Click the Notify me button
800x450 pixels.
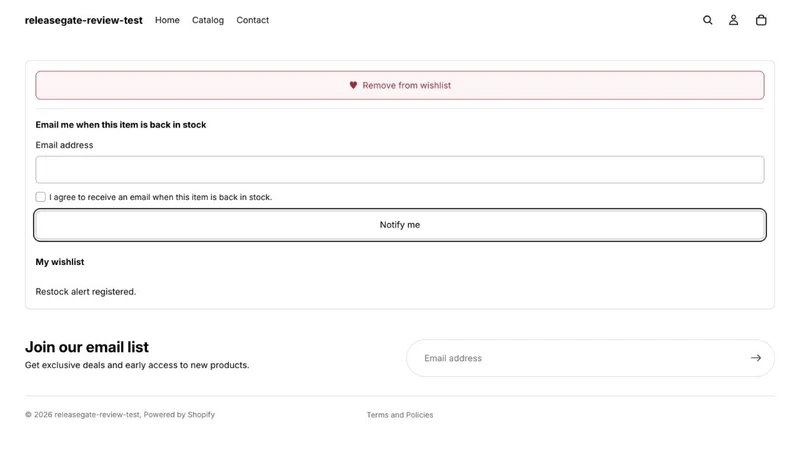pyautogui.click(x=400, y=225)
